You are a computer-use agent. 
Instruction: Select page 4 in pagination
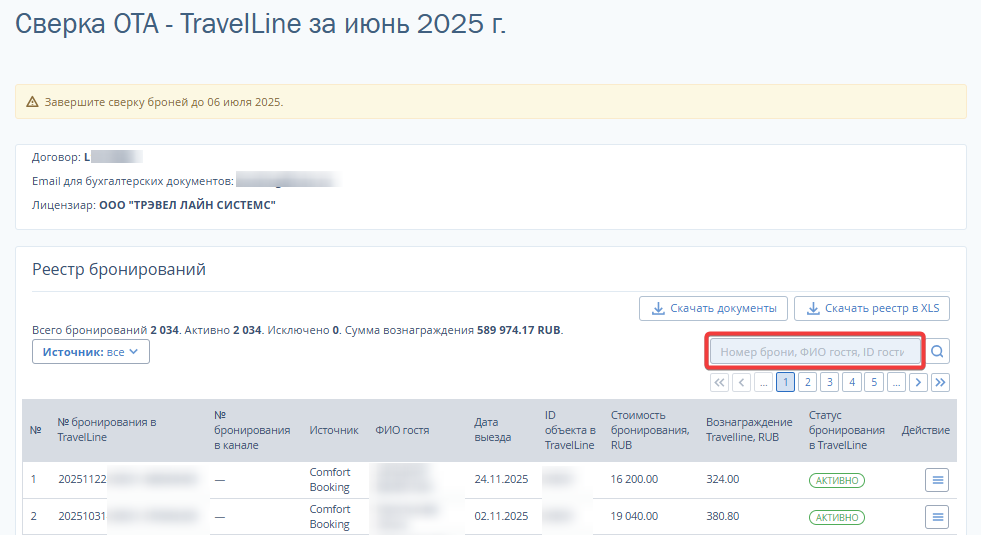point(851,382)
